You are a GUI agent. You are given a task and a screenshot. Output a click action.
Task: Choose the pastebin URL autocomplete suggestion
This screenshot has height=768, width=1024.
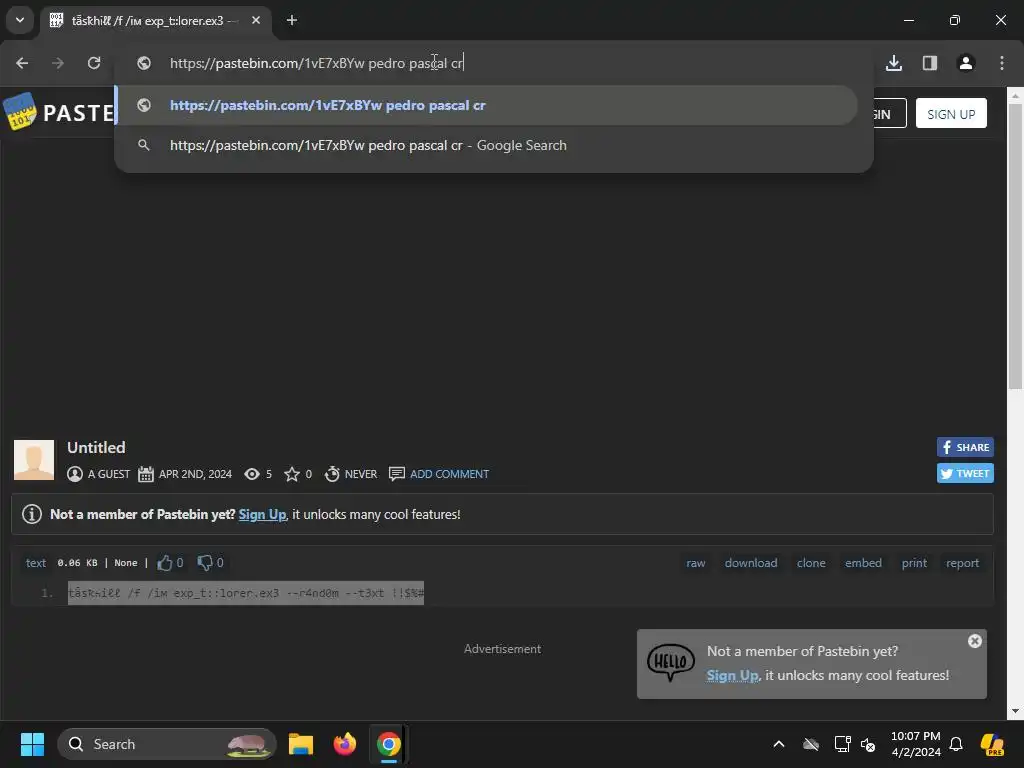[487, 105]
